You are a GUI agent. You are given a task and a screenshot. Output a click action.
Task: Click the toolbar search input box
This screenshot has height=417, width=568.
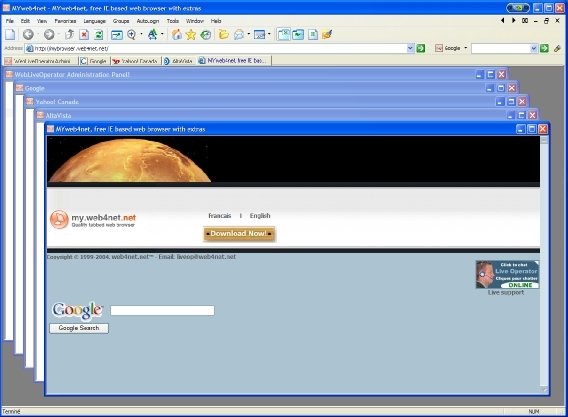[x=501, y=48]
